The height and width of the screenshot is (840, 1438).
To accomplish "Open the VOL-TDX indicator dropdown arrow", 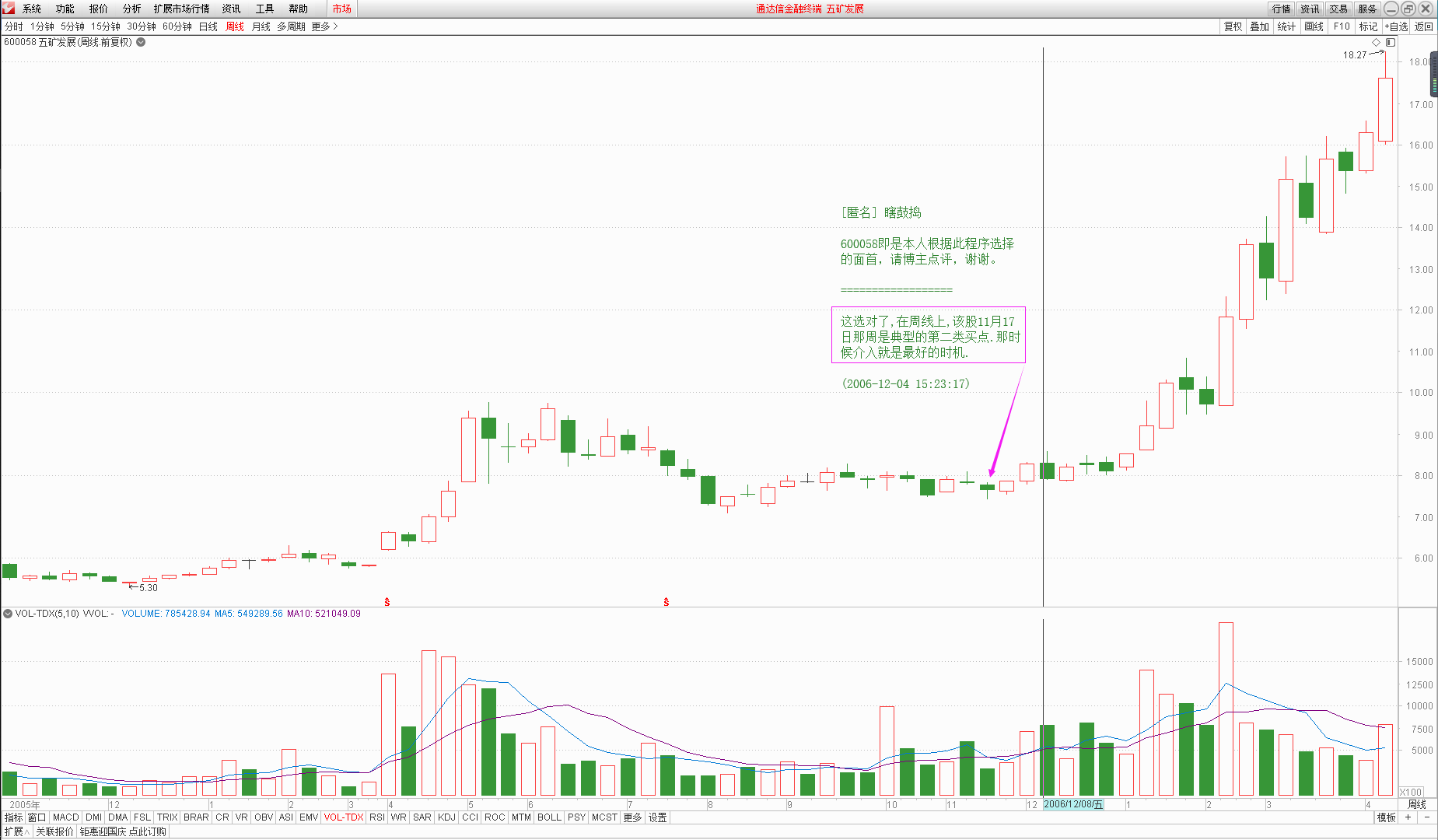I will point(8,614).
